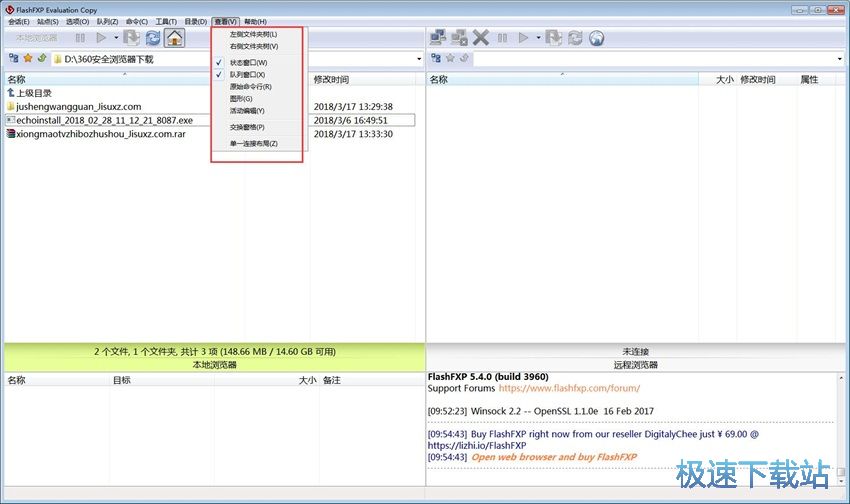Sort remote list by 属性 column

click(x=809, y=79)
